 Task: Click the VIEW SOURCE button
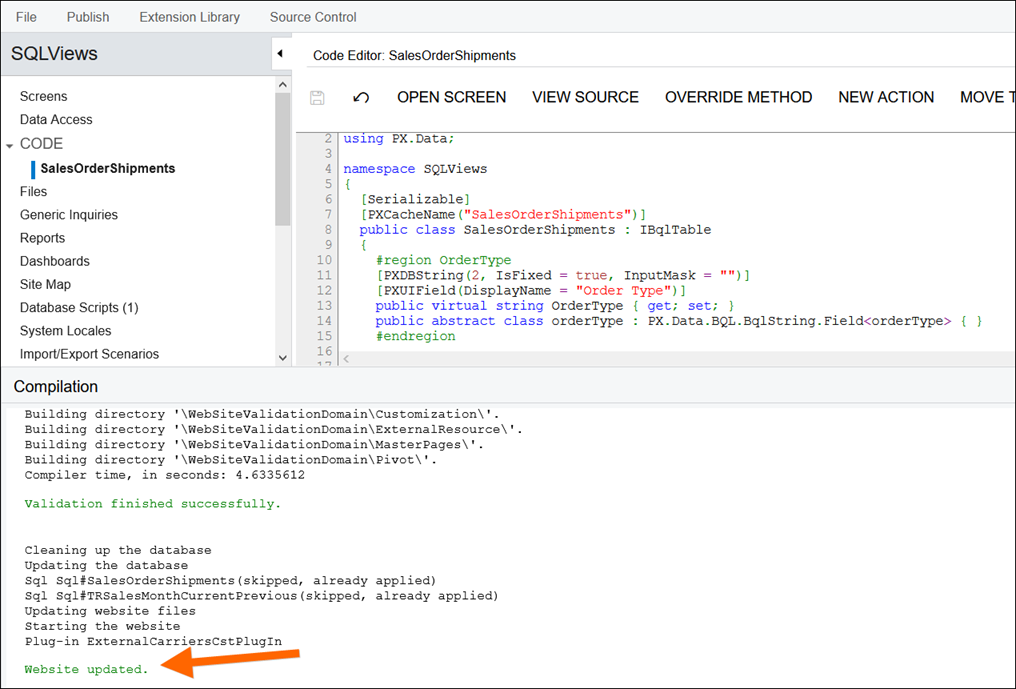point(585,97)
